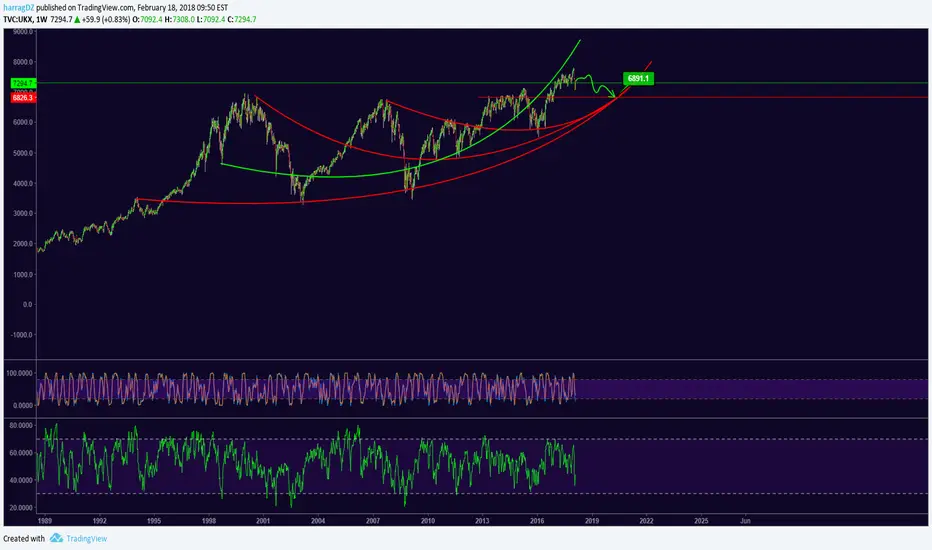Select the +59.9 (+0.83%) change value
Screen dimensions: 932x550
tap(106, 20)
